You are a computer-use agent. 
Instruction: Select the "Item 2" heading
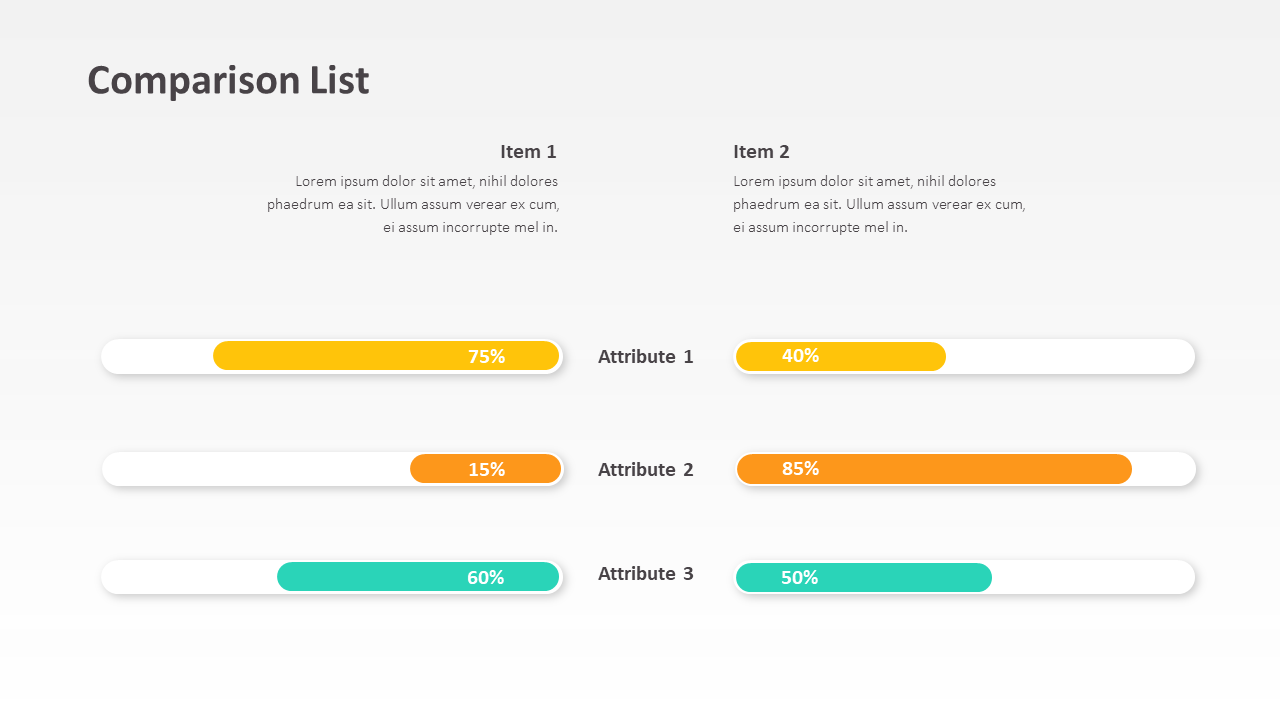click(x=761, y=152)
